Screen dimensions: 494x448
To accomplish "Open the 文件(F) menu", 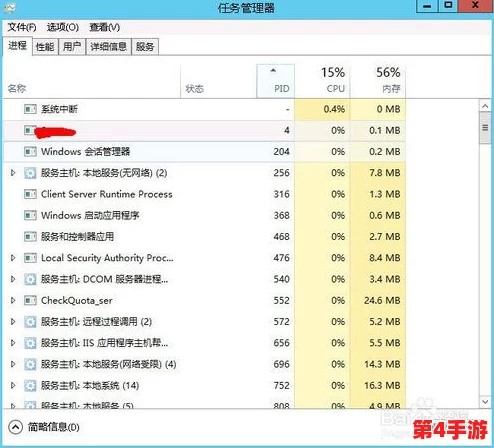I will [22, 27].
